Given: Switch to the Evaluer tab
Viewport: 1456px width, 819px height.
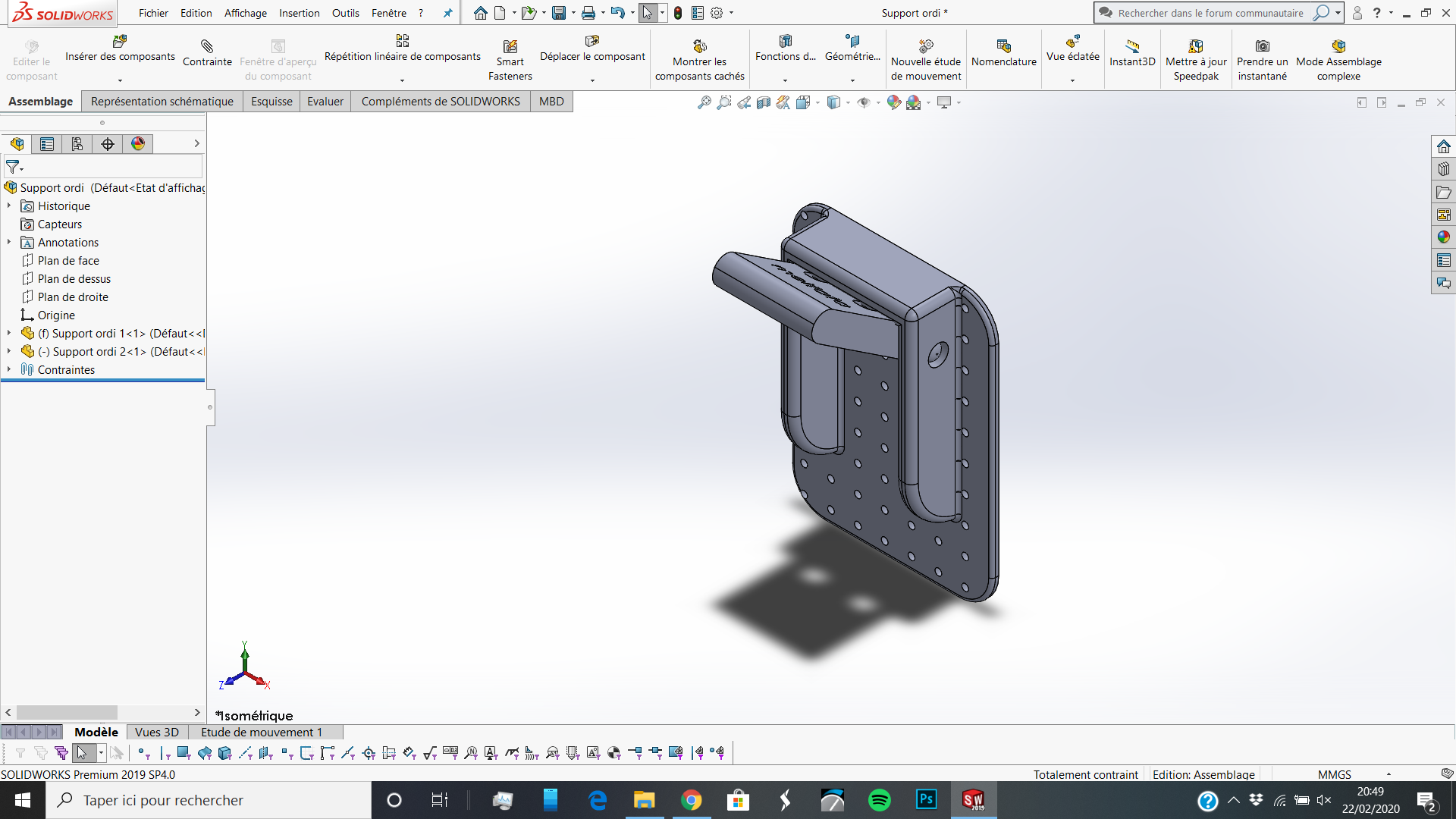Looking at the screenshot, I should (x=325, y=102).
